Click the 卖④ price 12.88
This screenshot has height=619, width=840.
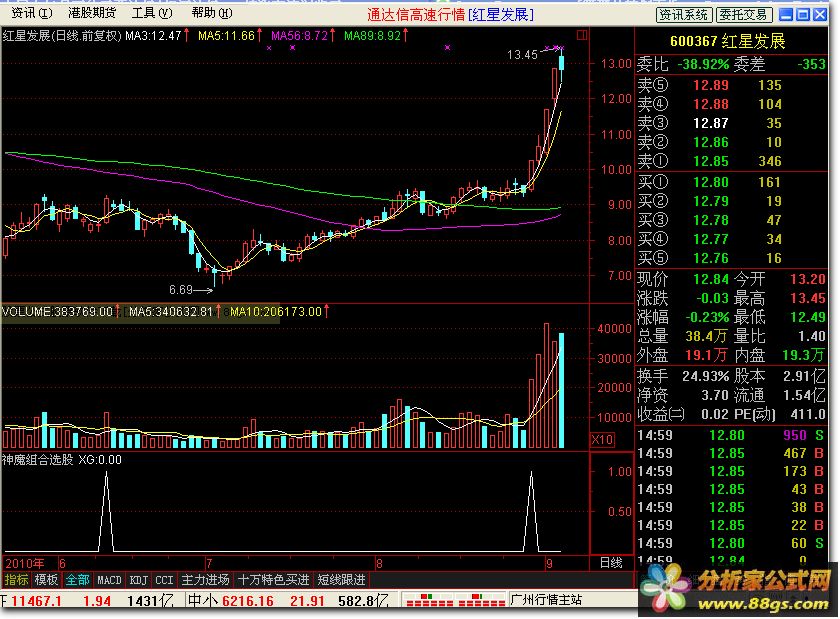711,104
